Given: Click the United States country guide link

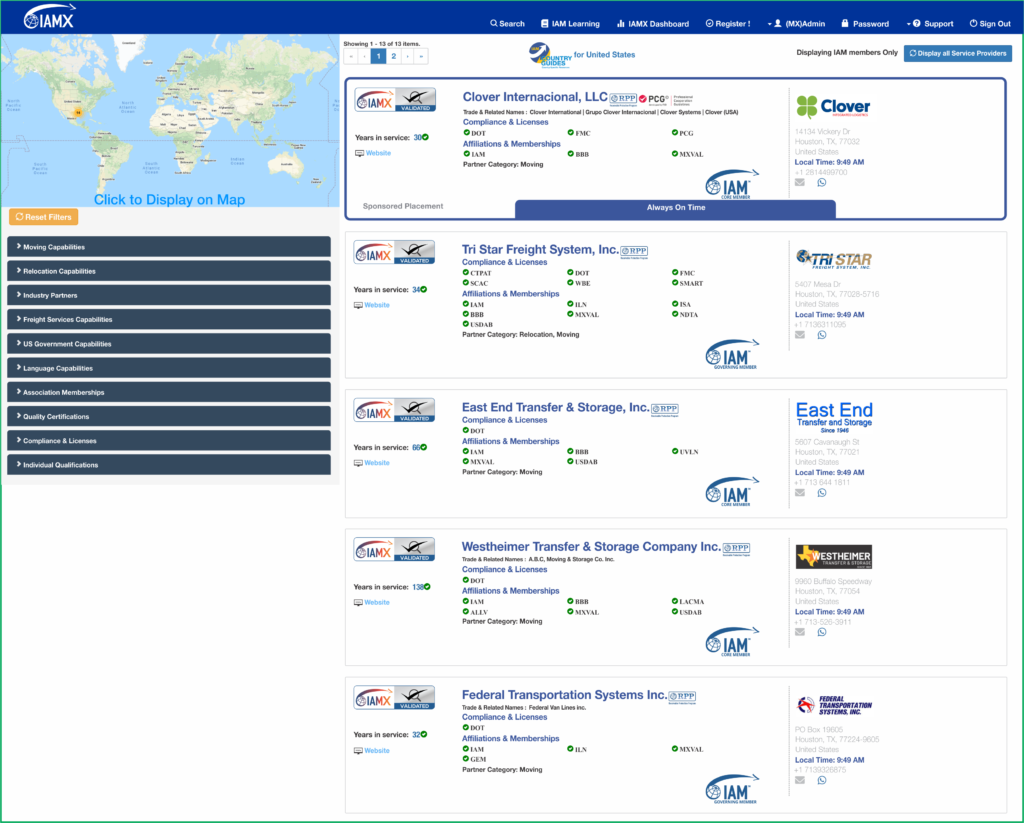Looking at the screenshot, I should tap(605, 55).
